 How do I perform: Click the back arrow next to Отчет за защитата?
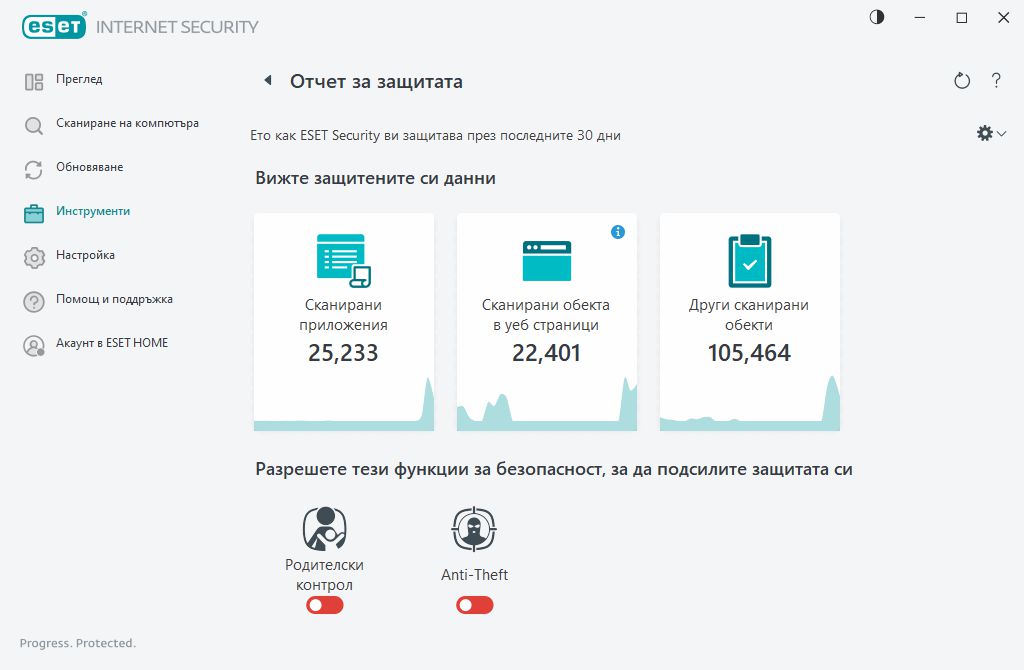[x=267, y=81]
